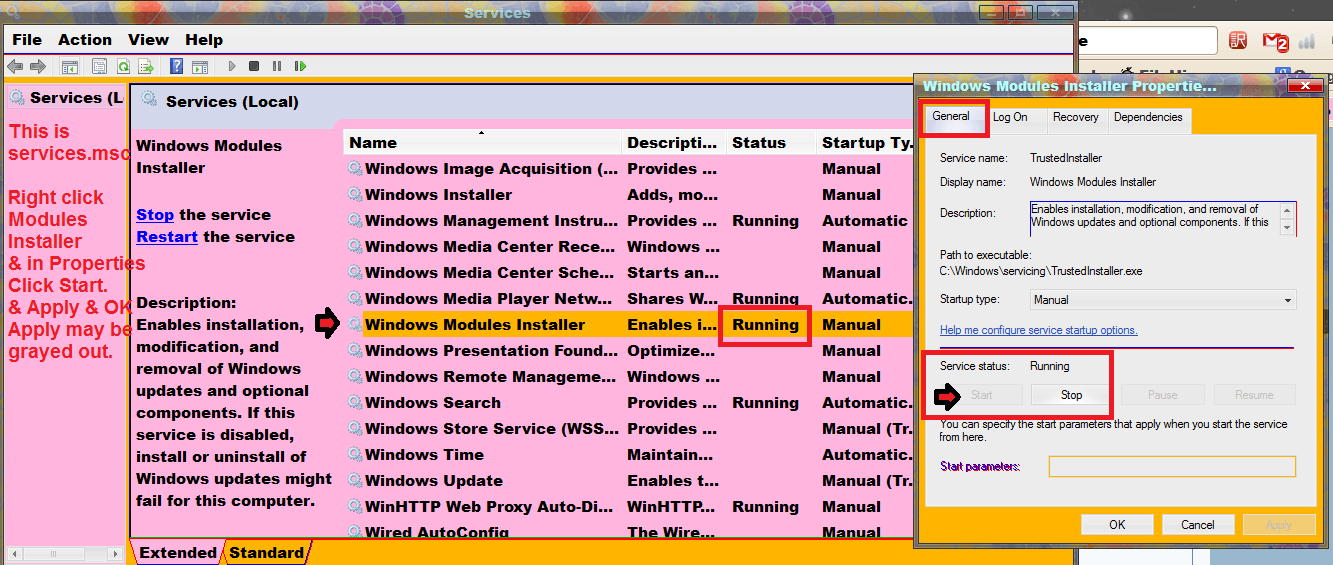Toggle the Show/Hide Action Pane icon
This screenshot has width=1333, height=565.
tap(200, 67)
